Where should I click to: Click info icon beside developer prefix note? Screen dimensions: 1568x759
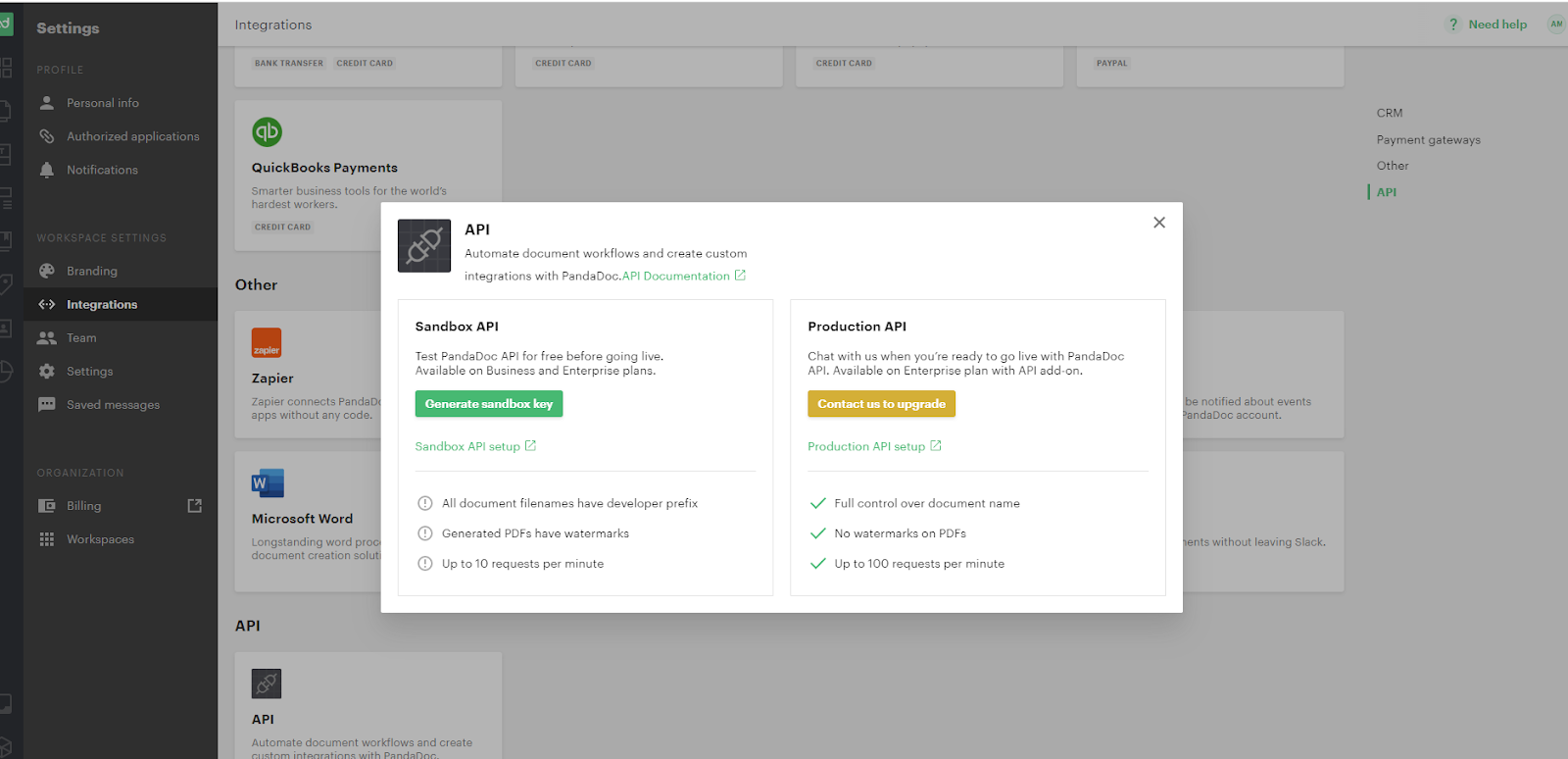[425, 503]
